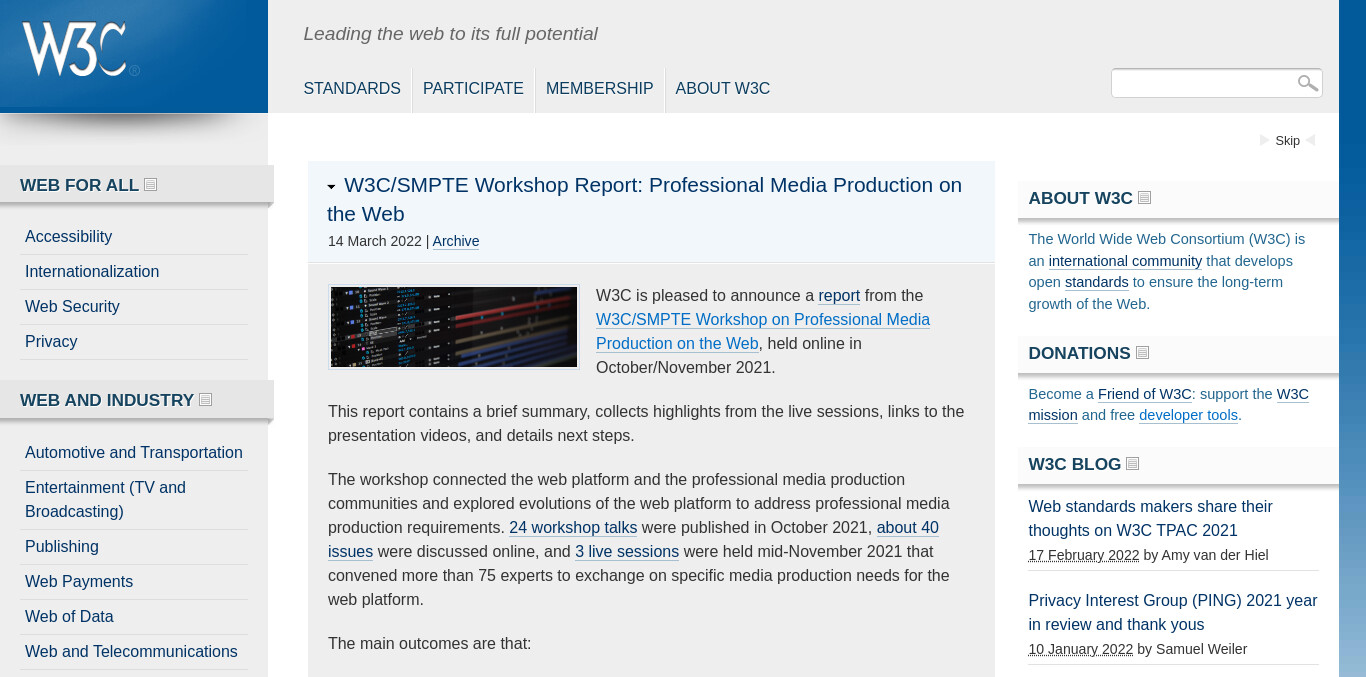Image resolution: width=1366 pixels, height=677 pixels.
Task: Open the Privacy Interest Group 2021 review post
Action: [x=1173, y=612]
